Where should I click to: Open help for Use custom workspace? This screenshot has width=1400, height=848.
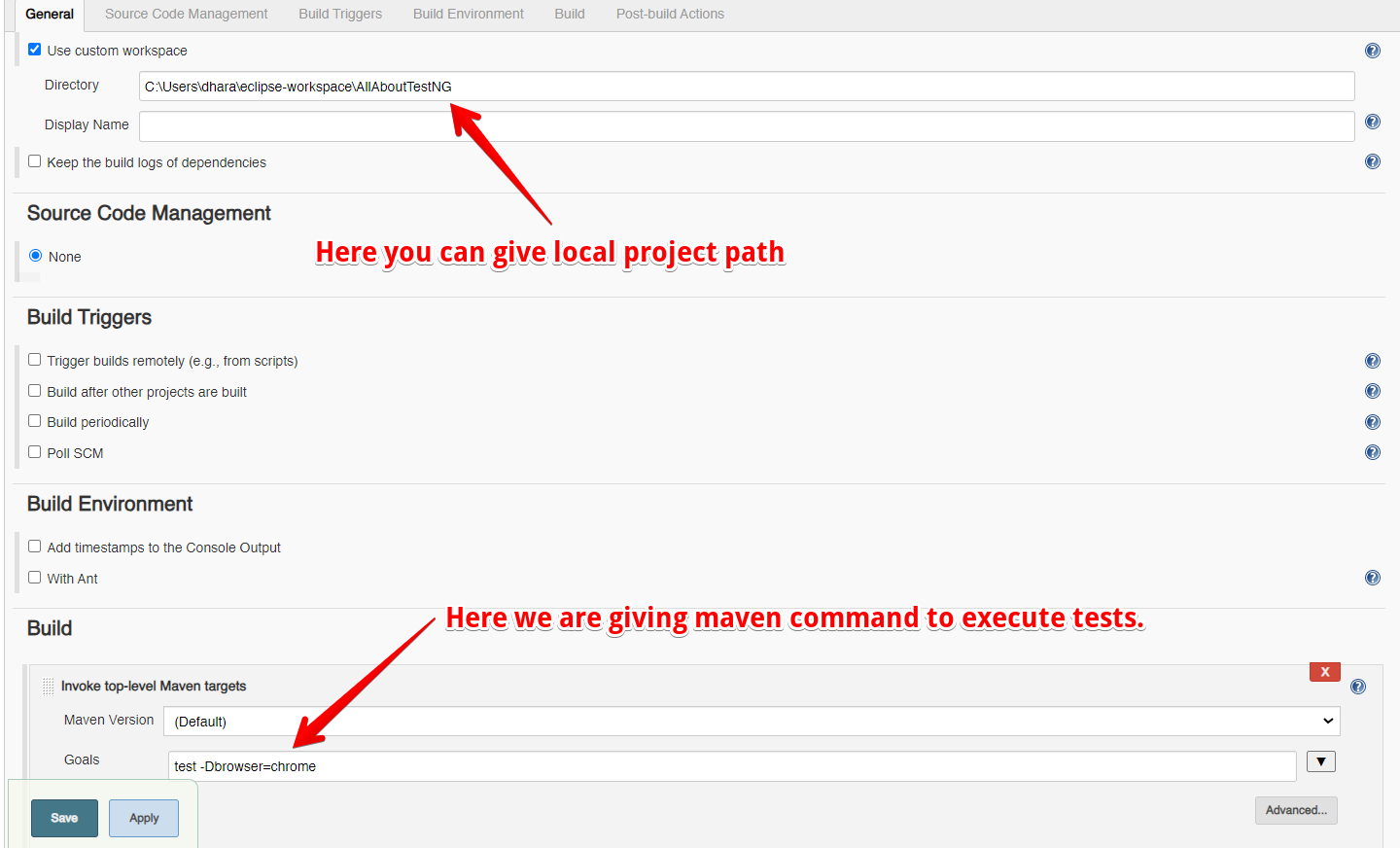[1372, 50]
